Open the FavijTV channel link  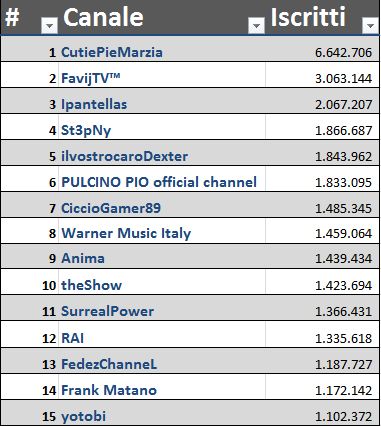point(91,79)
